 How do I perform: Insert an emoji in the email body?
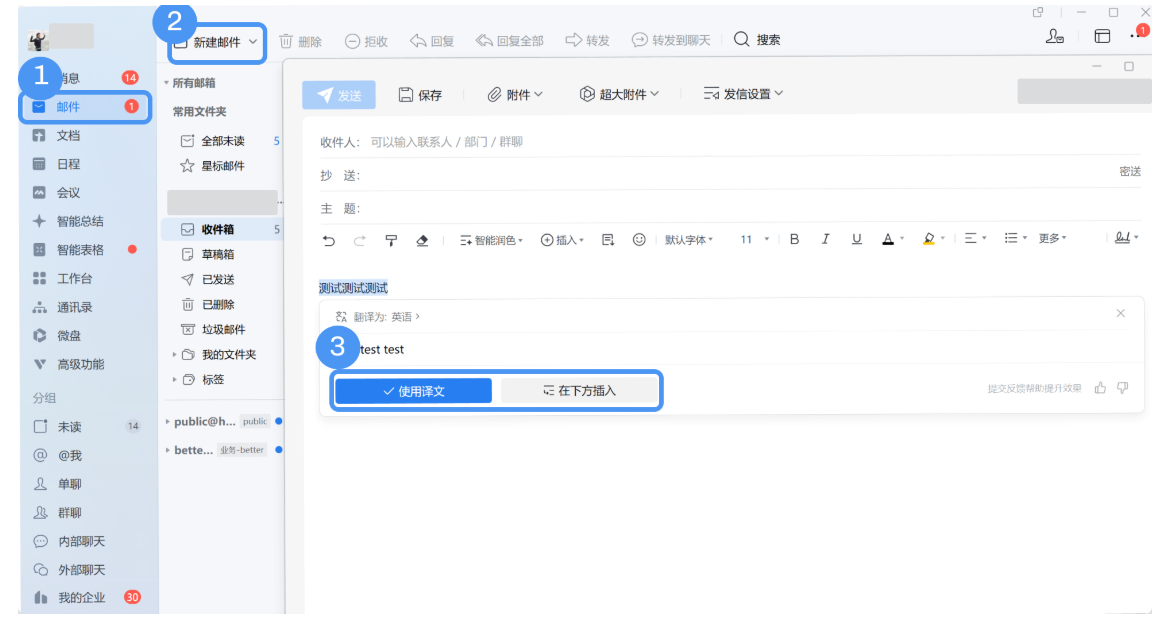click(638, 239)
